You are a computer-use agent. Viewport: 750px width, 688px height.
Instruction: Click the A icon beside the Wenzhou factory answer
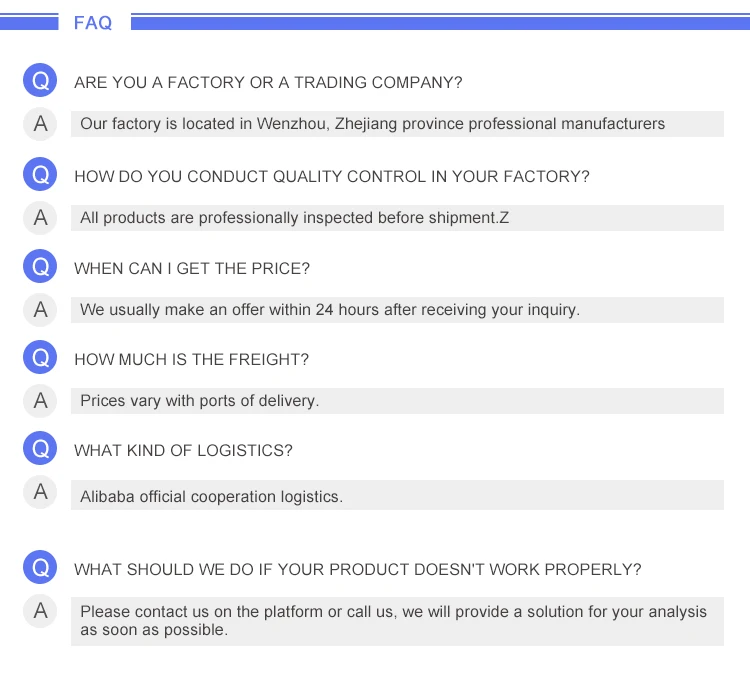click(40, 124)
